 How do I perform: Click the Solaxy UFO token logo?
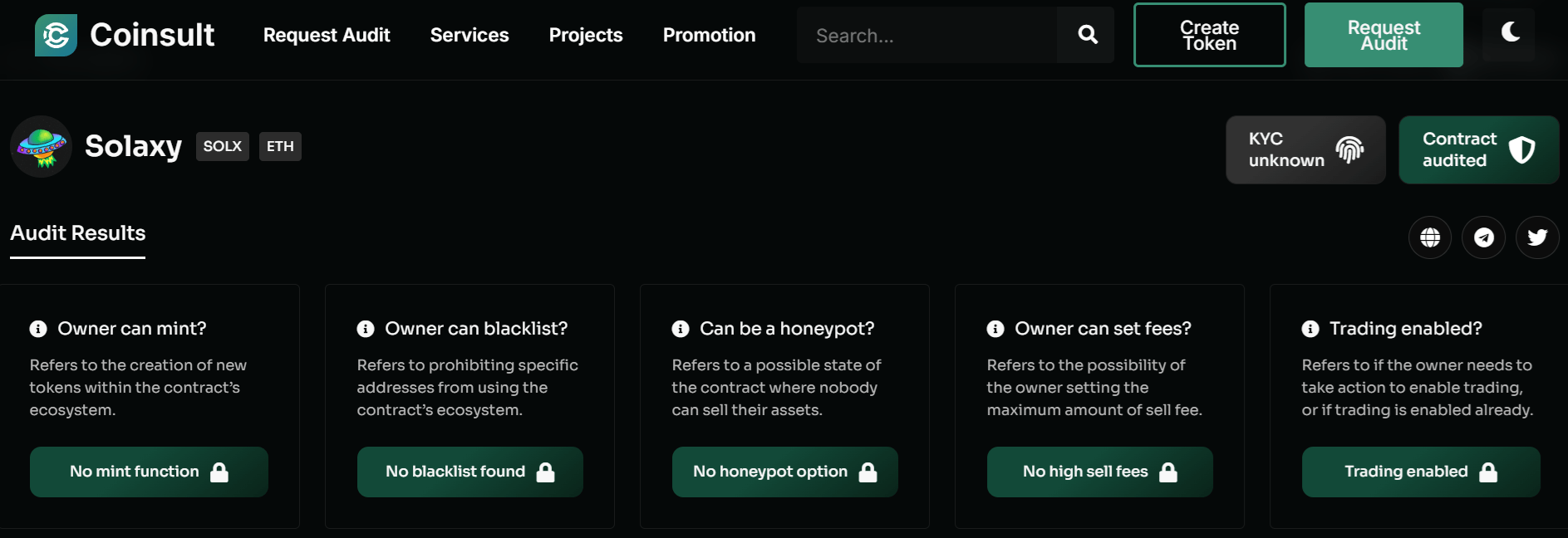pyautogui.click(x=42, y=146)
